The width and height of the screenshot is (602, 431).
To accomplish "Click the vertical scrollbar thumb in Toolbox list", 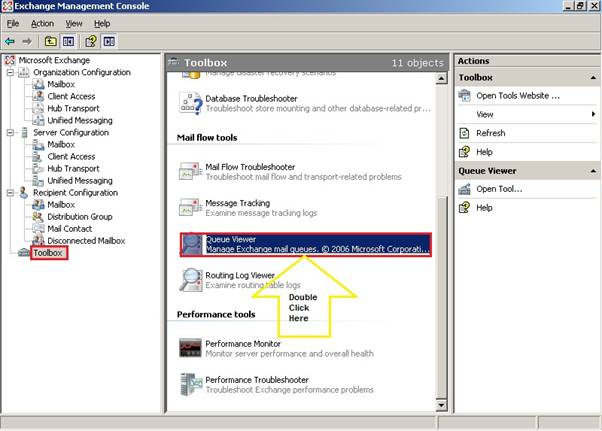I will tap(442, 297).
